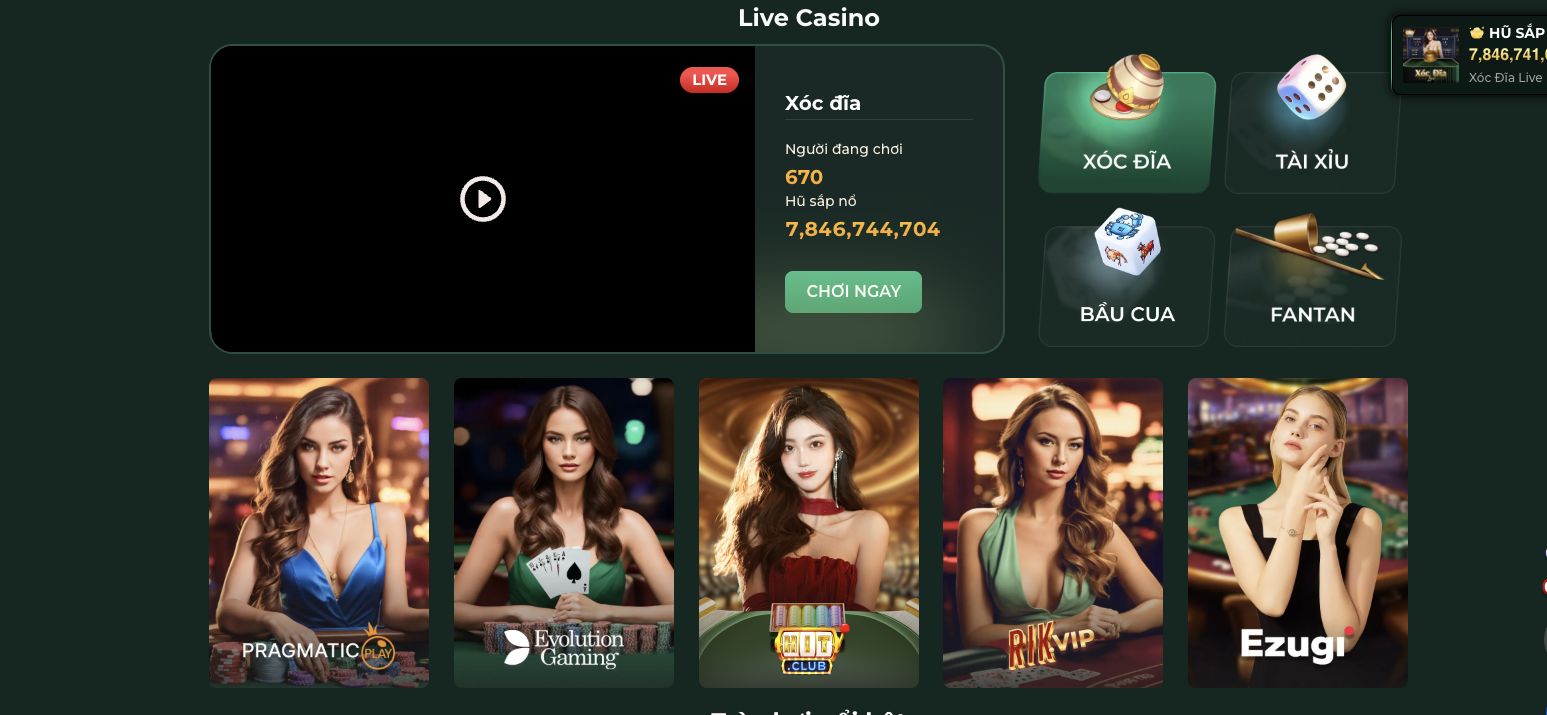
Task: Open the Xóc Đĩa game tile
Action: [1127, 132]
